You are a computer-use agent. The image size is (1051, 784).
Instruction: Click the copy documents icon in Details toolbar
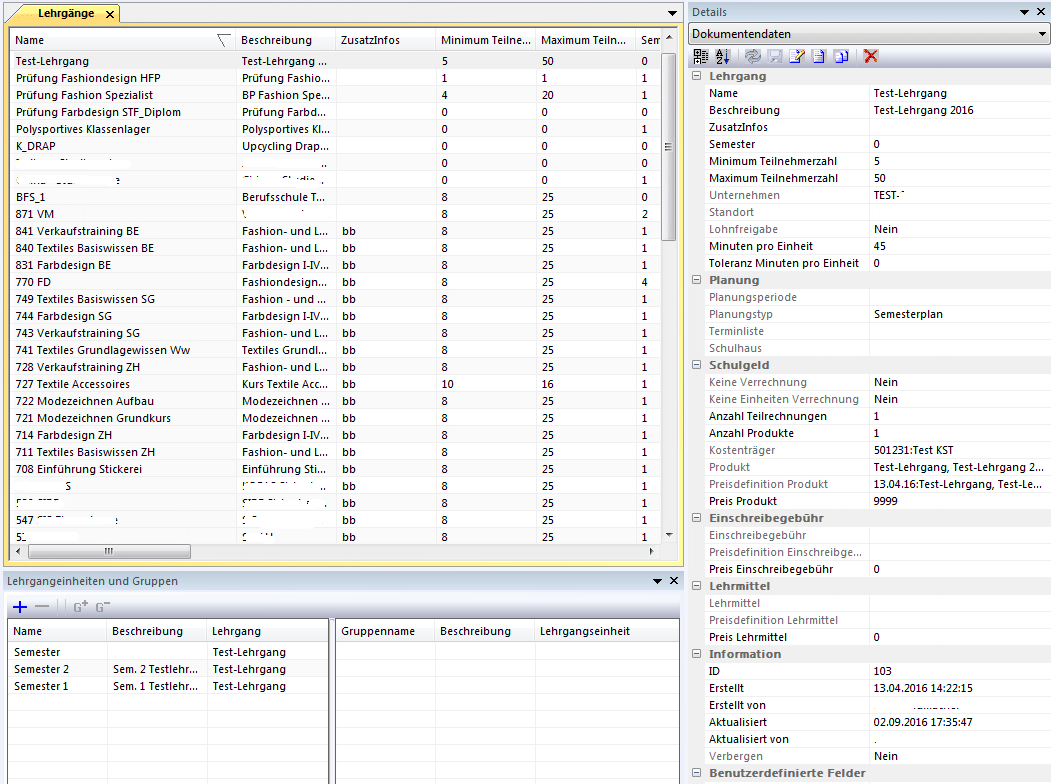[x=842, y=57]
